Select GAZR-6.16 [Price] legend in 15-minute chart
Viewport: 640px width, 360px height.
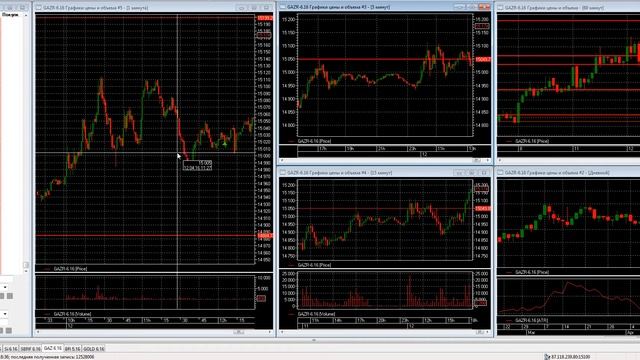pos(314,265)
